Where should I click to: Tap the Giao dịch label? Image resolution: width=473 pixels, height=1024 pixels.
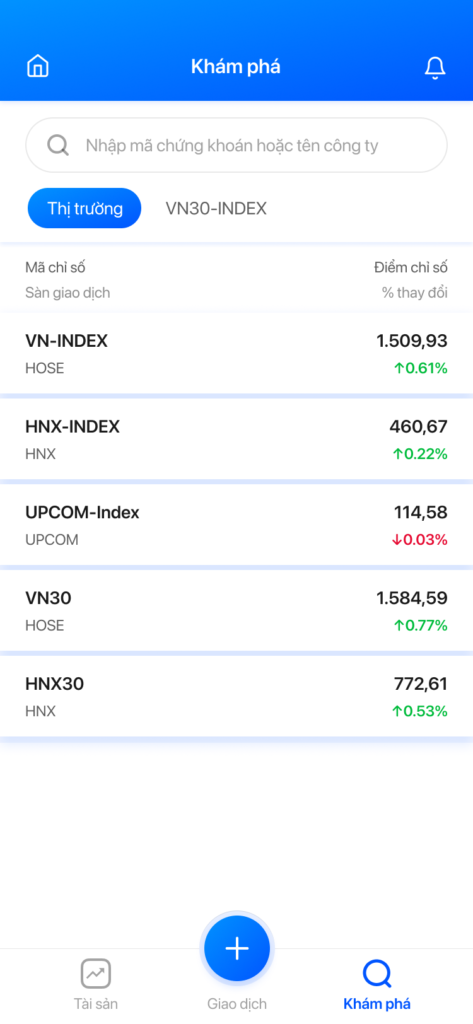236,1004
